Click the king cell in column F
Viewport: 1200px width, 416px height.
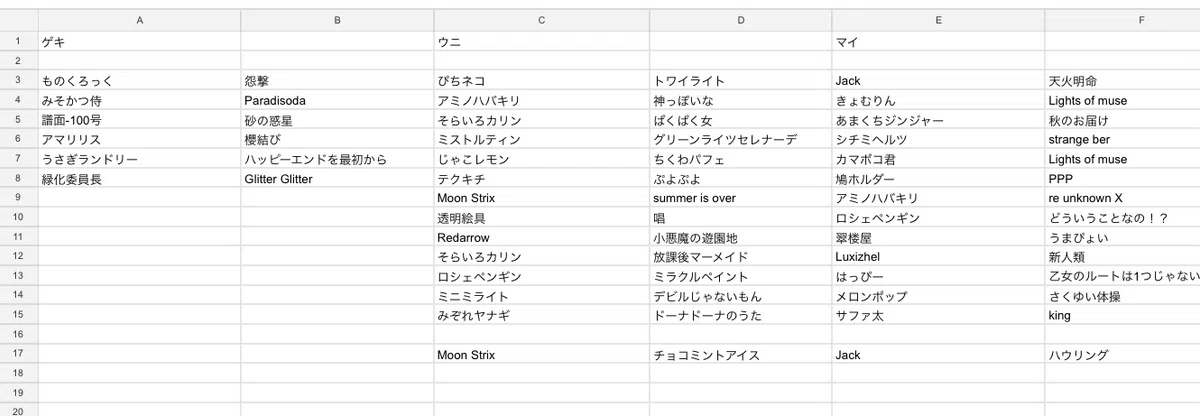point(1122,315)
